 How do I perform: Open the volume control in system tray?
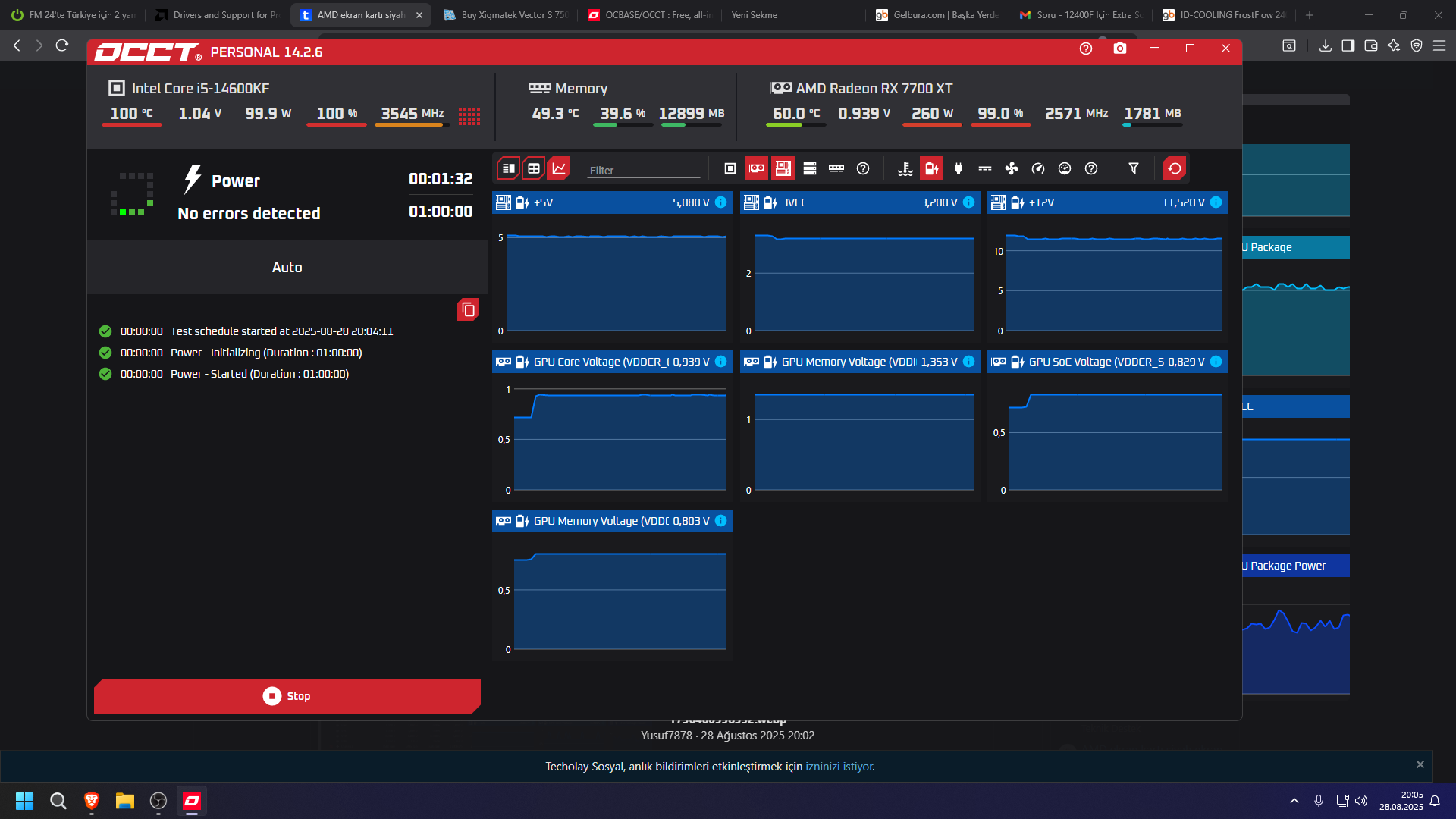pyautogui.click(x=1361, y=801)
